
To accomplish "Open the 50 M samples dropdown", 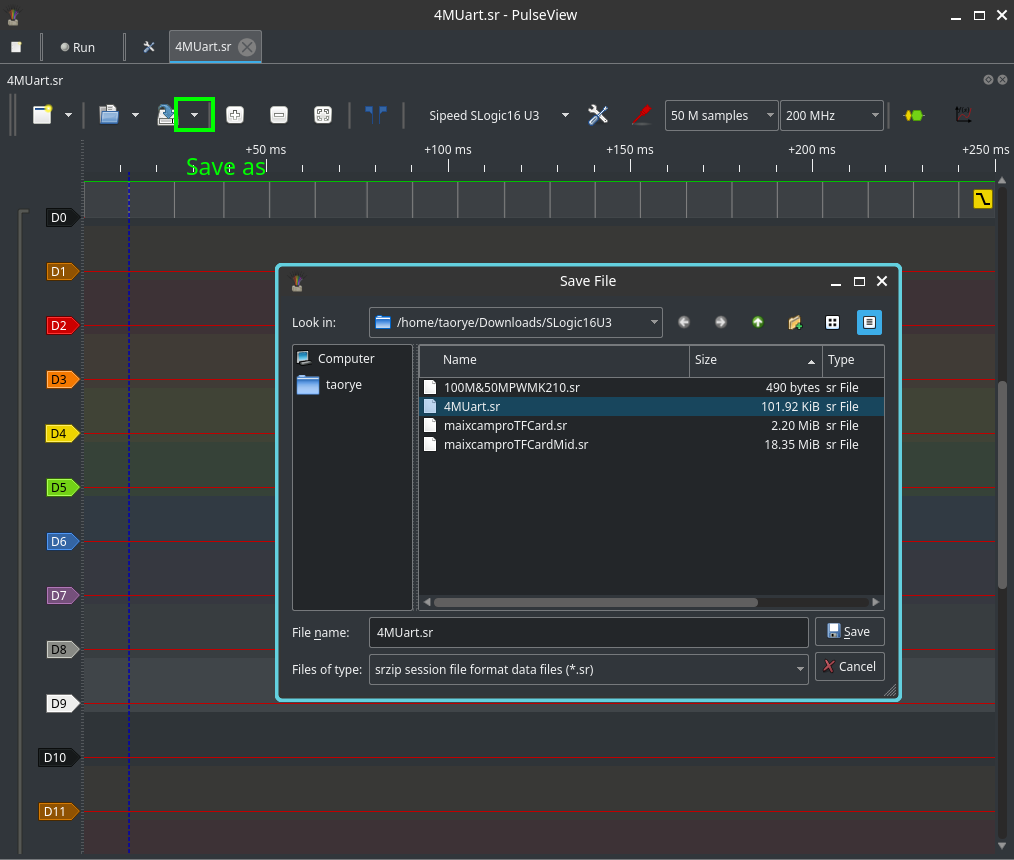I will 721,116.
